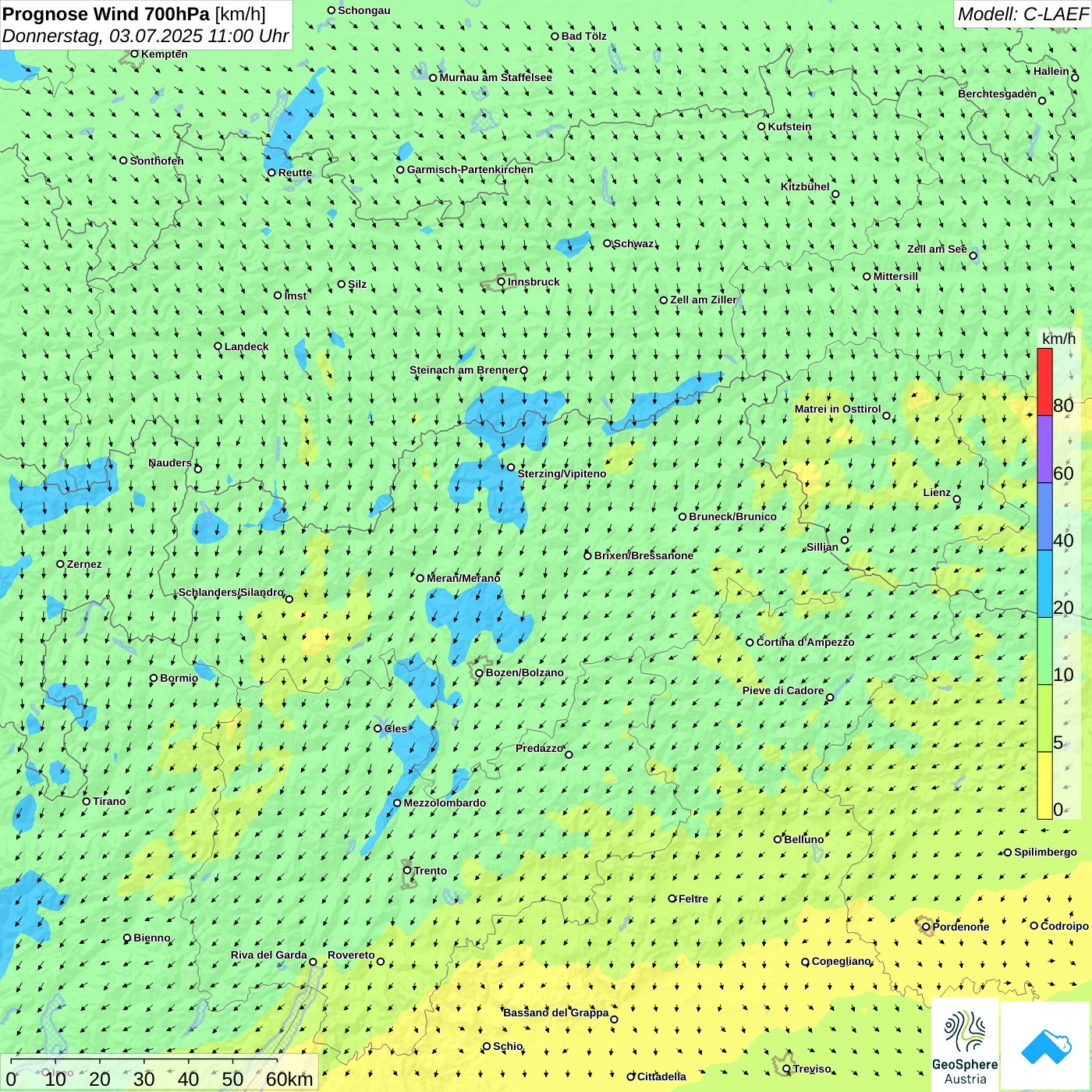Click the red legend color above 80
This screenshot has width=1092, height=1092.
tap(1044, 381)
